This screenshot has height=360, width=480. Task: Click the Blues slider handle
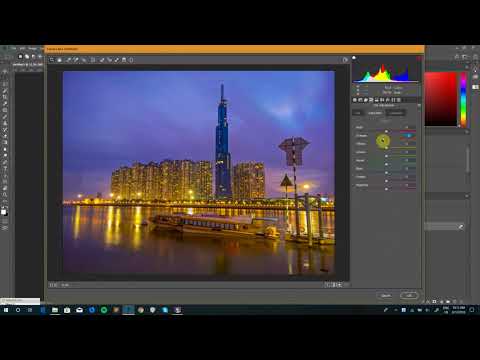pos(386,173)
